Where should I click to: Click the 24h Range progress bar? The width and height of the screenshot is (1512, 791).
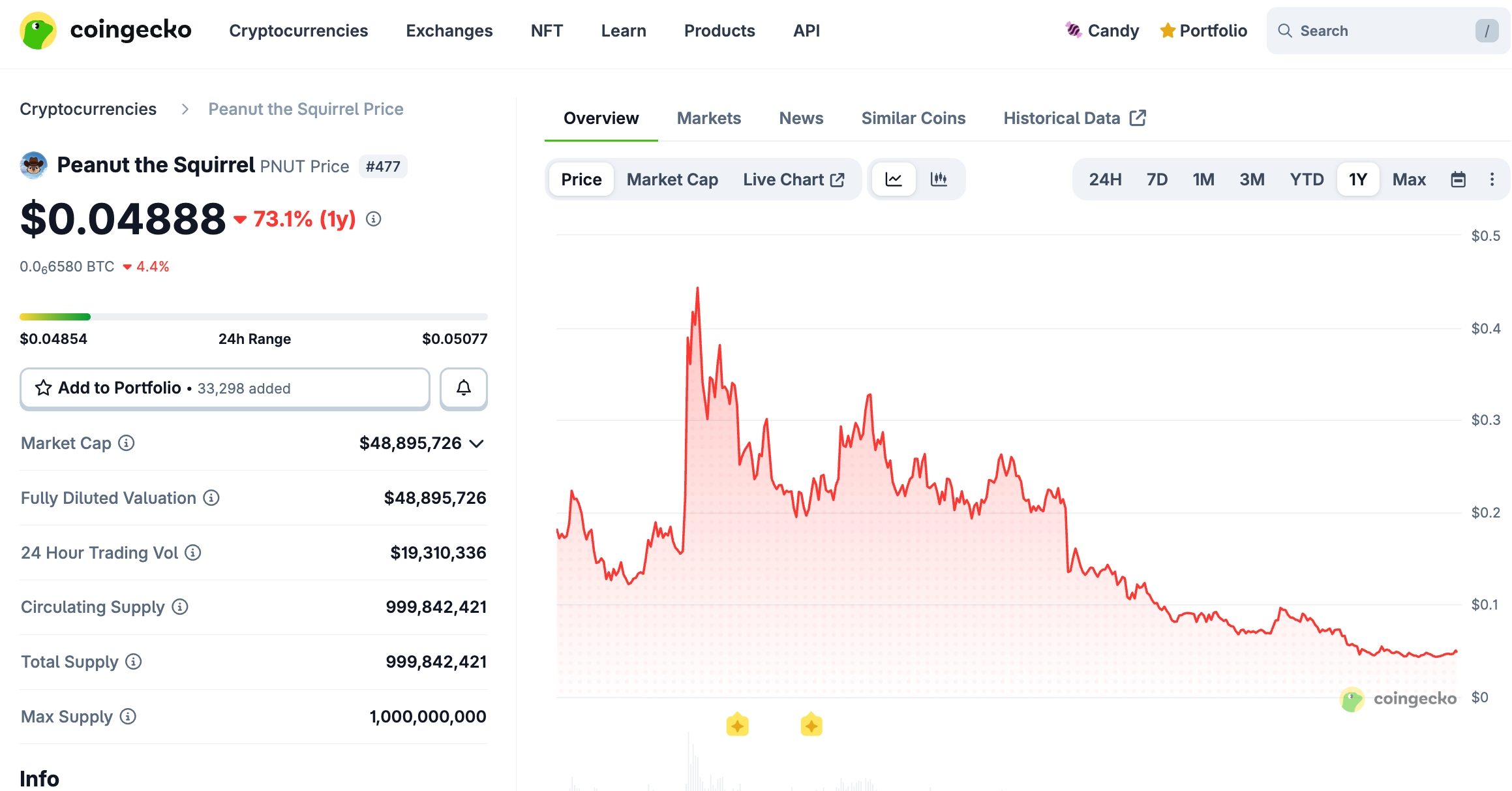point(253,316)
